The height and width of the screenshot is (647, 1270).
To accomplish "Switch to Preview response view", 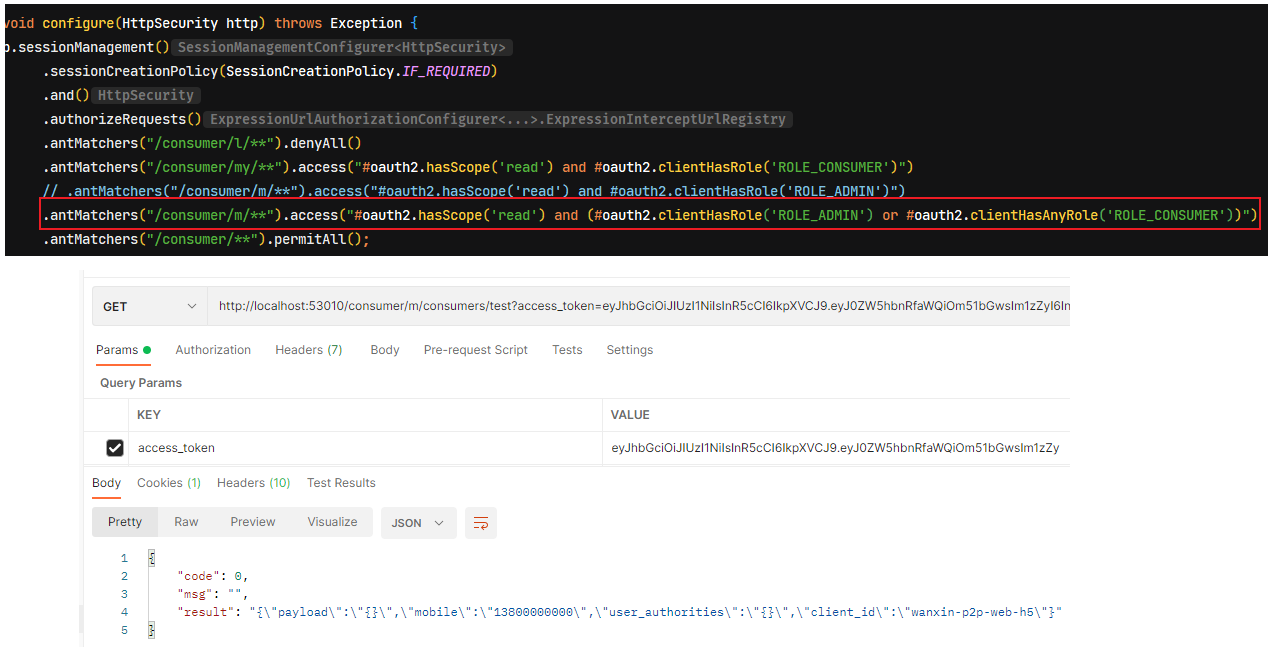I will (x=253, y=522).
